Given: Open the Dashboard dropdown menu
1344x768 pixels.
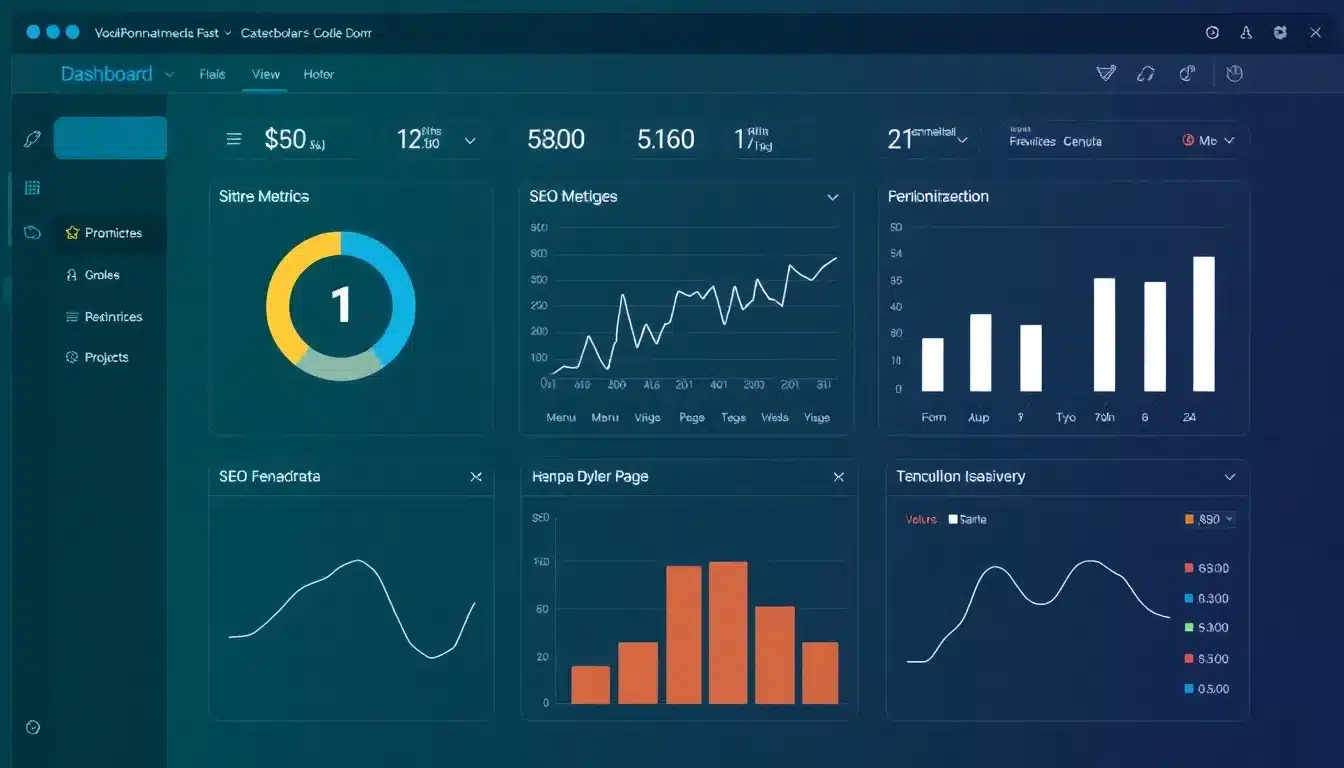Looking at the screenshot, I should pyautogui.click(x=169, y=73).
